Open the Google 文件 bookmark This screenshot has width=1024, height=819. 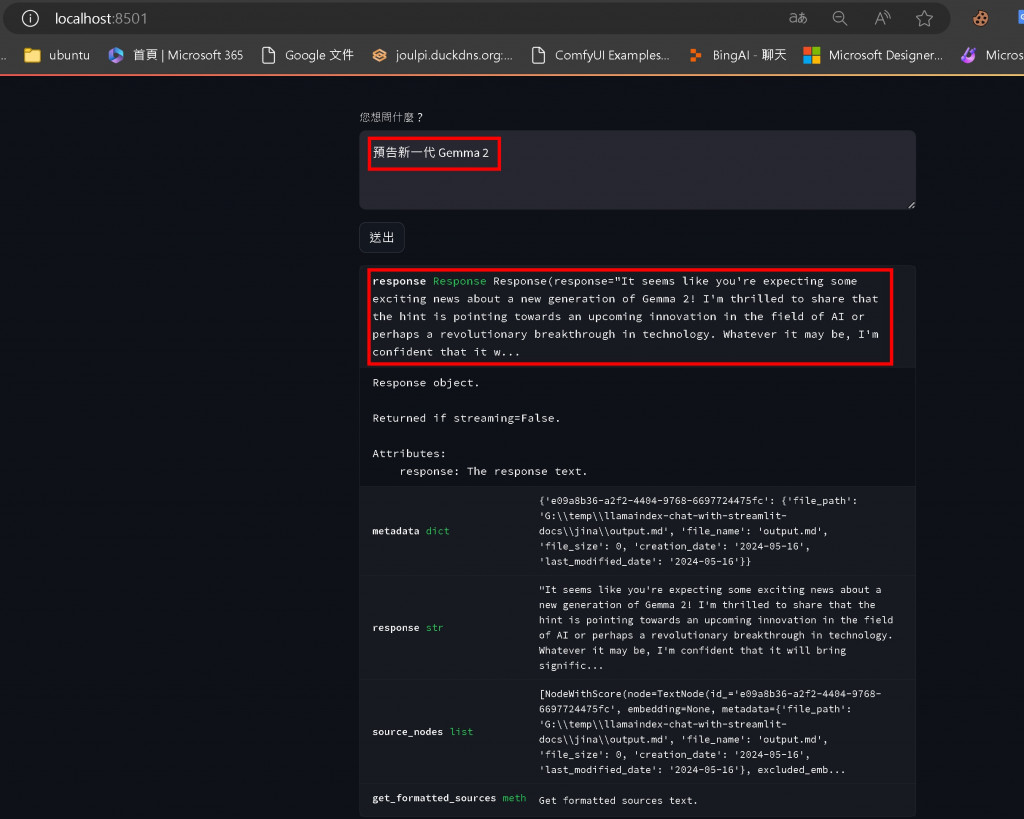coord(308,56)
